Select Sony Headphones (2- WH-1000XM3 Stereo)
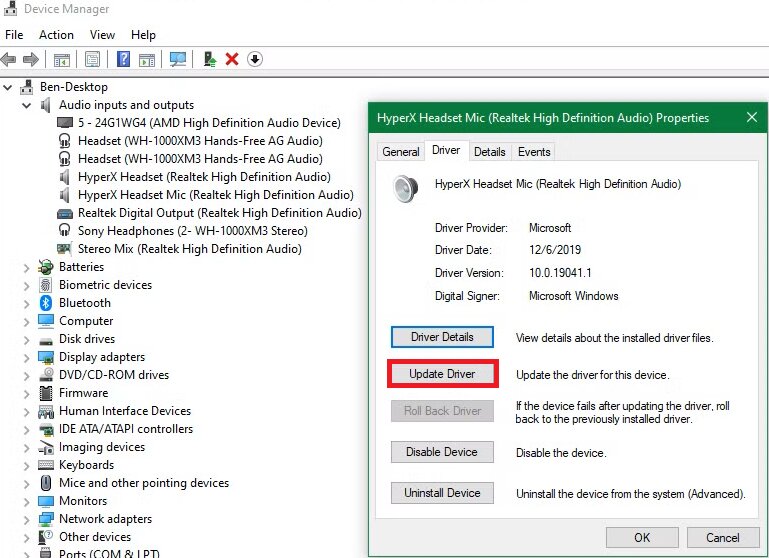Image resolution: width=769 pixels, height=558 pixels. point(193,231)
